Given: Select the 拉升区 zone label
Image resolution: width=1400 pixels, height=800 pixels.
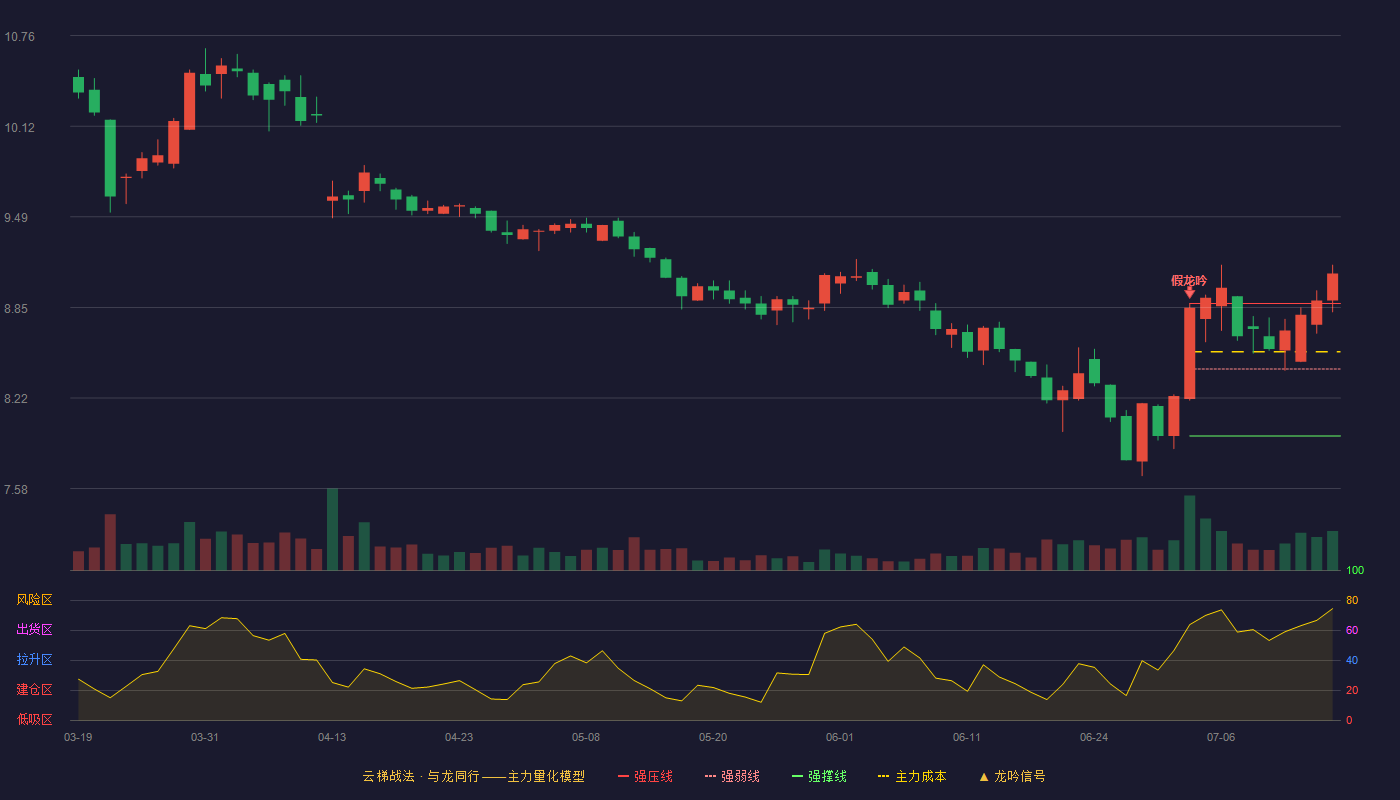Looking at the screenshot, I should coord(34,660).
